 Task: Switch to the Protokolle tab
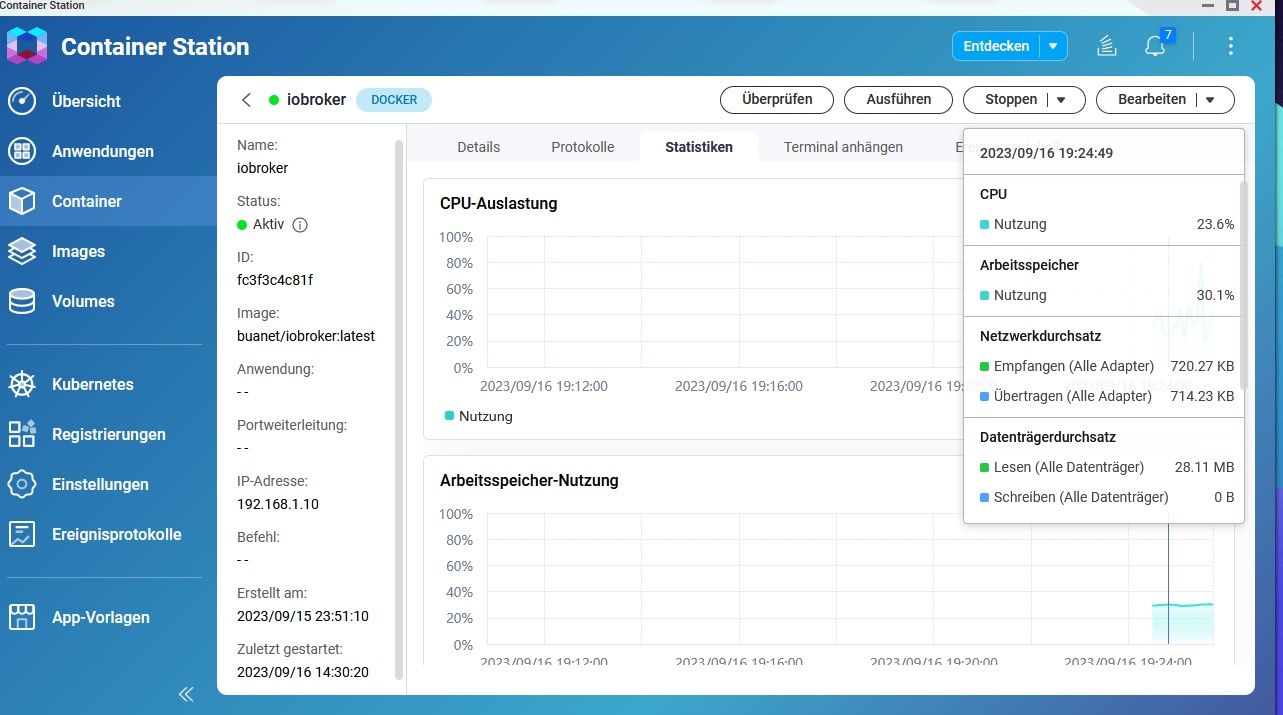coord(583,147)
